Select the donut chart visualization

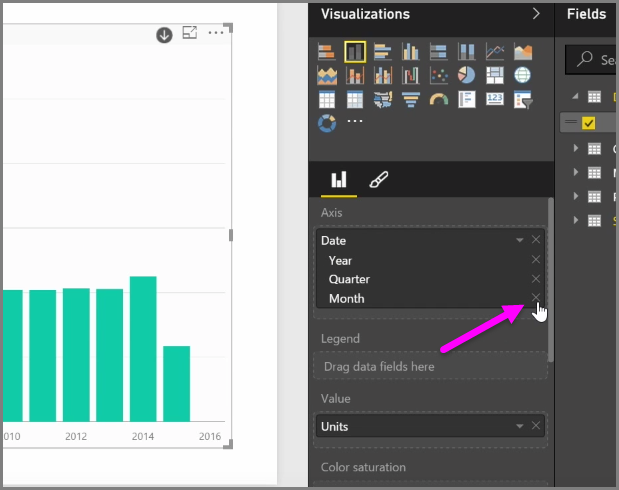[x=326, y=123]
